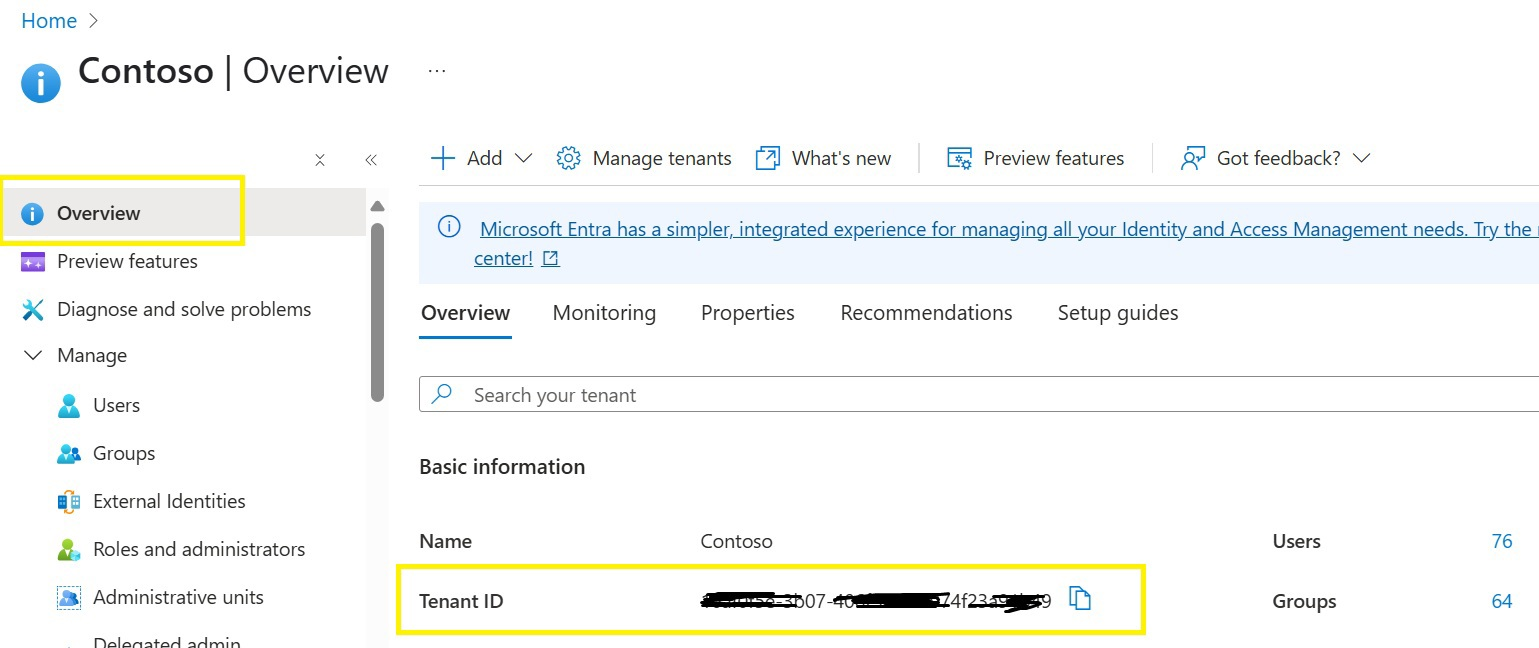1539x648 pixels.
Task: Click the Name value Contoso
Action: [x=737, y=541]
